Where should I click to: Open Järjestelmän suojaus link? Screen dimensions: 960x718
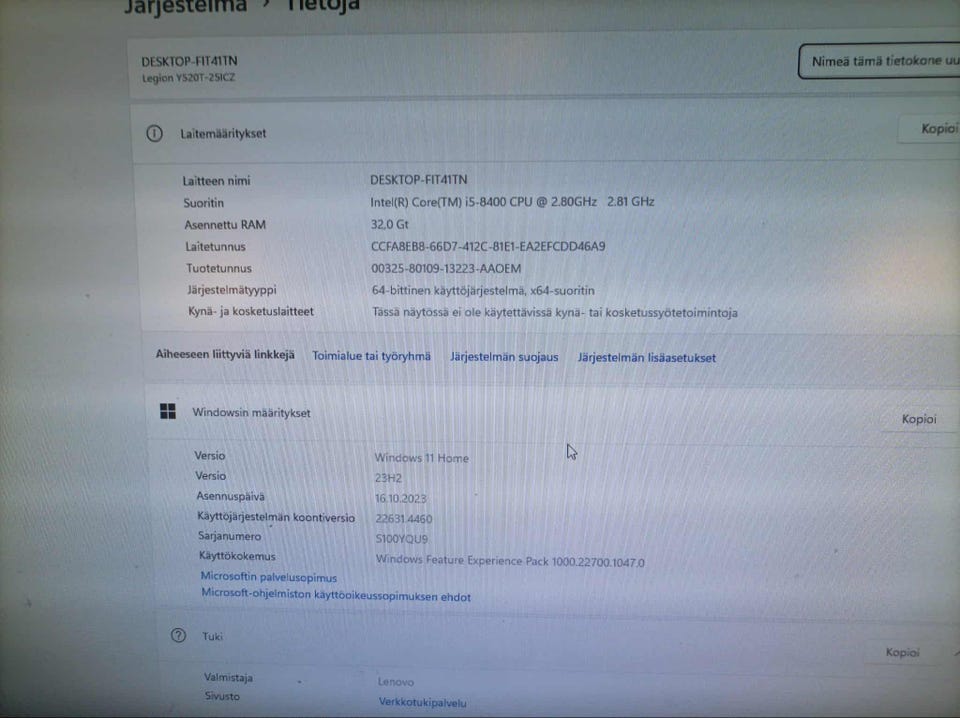pos(504,357)
